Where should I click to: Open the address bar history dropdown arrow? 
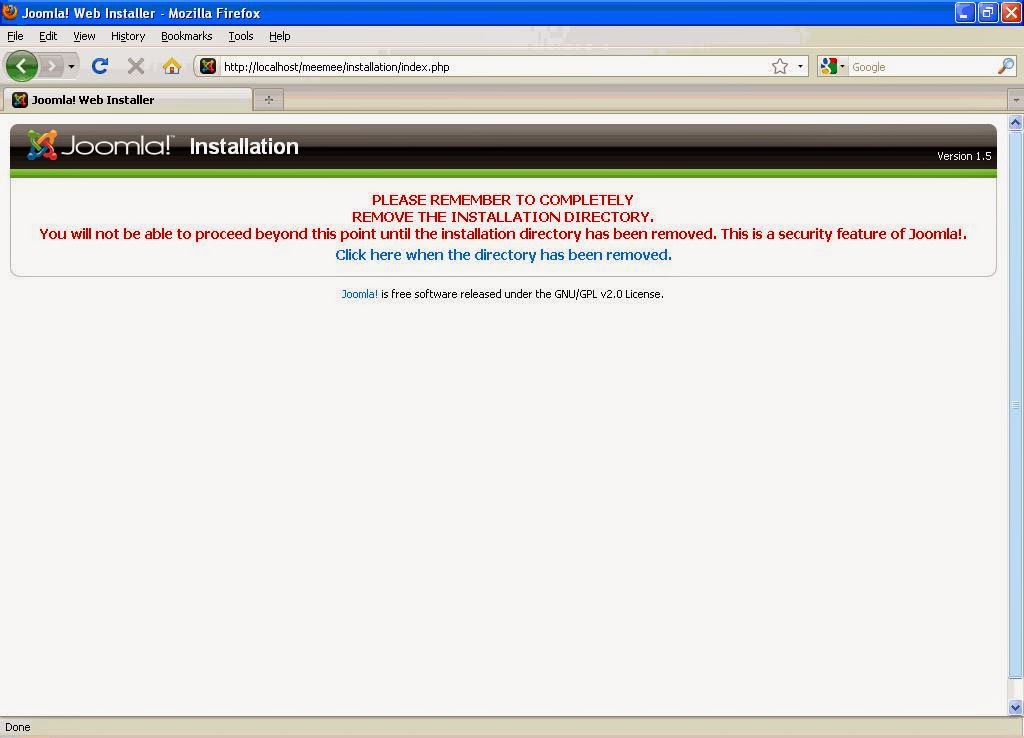tap(800, 67)
